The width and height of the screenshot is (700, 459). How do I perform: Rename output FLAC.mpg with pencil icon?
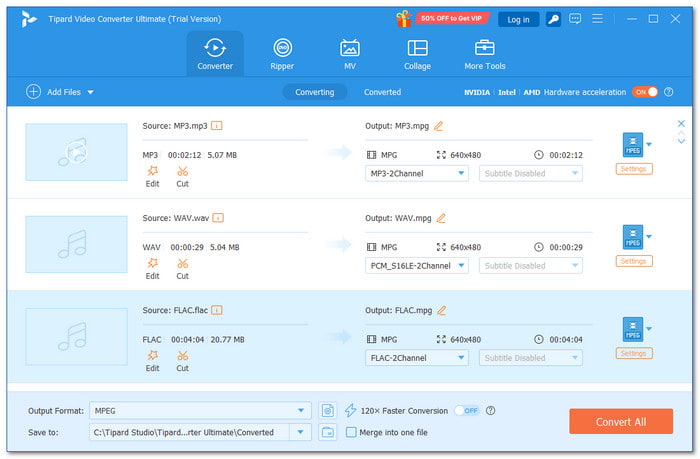[x=441, y=310]
